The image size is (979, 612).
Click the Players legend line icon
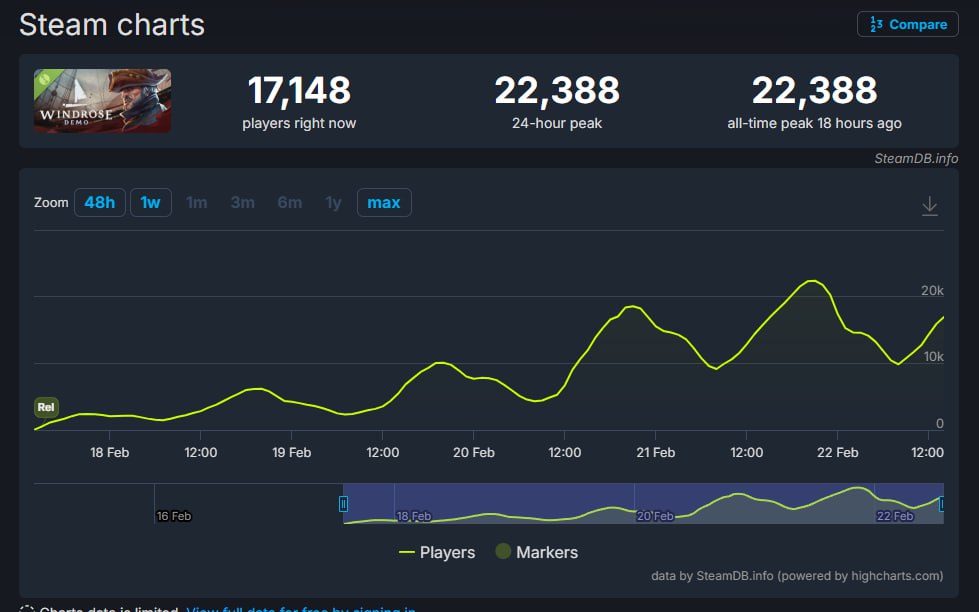pyautogui.click(x=406, y=552)
